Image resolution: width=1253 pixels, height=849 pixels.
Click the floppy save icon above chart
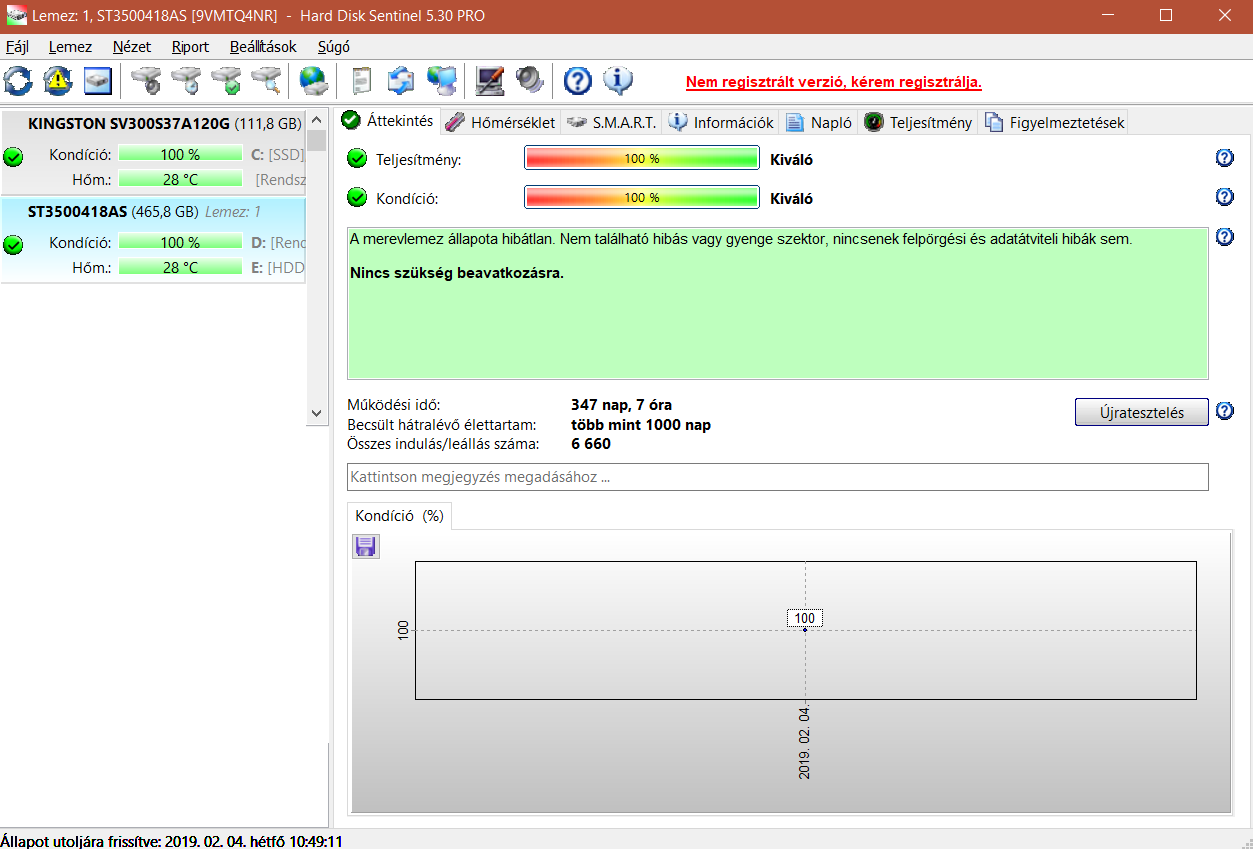pos(366,546)
